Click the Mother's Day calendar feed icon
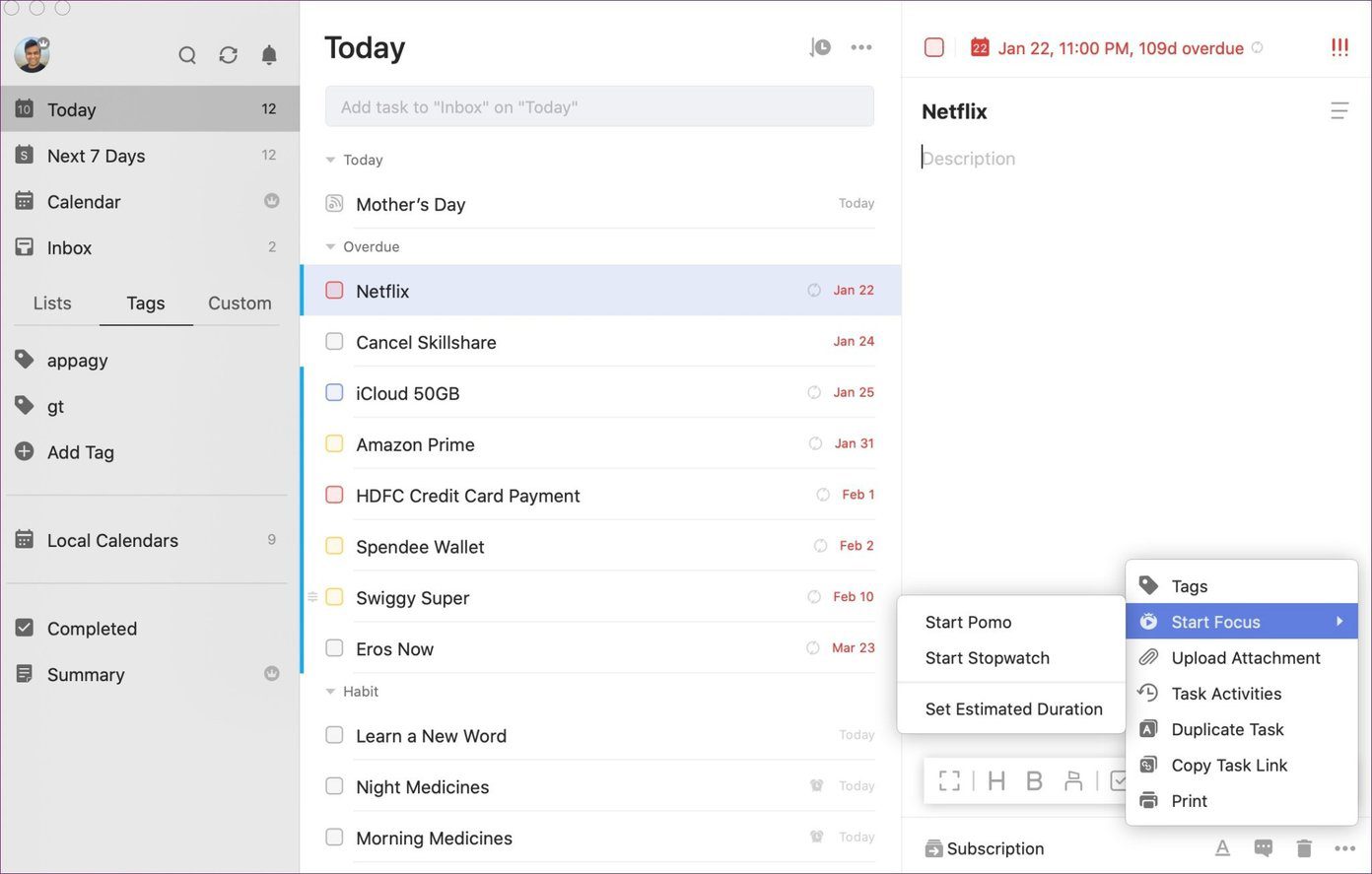Image resolution: width=1372 pixels, height=874 pixels. pyautogui.click(x=334, y=204)
